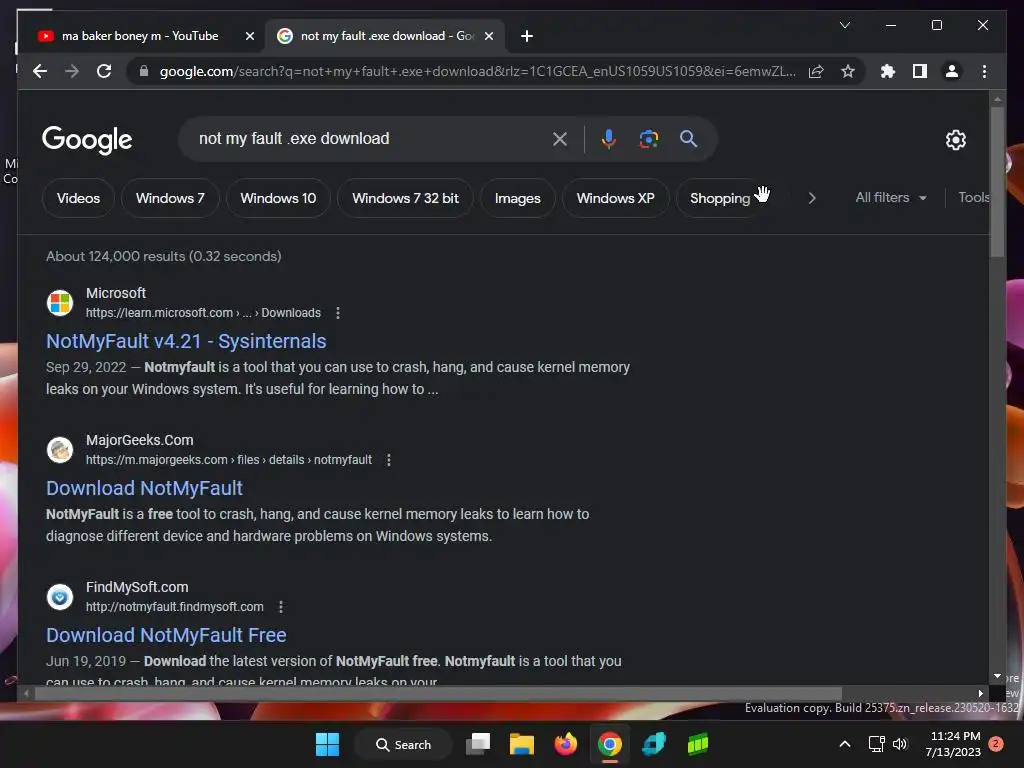Open options for FindMySoft result
This screenshot has width=1024, height=768.
click(x=281, y=607)
